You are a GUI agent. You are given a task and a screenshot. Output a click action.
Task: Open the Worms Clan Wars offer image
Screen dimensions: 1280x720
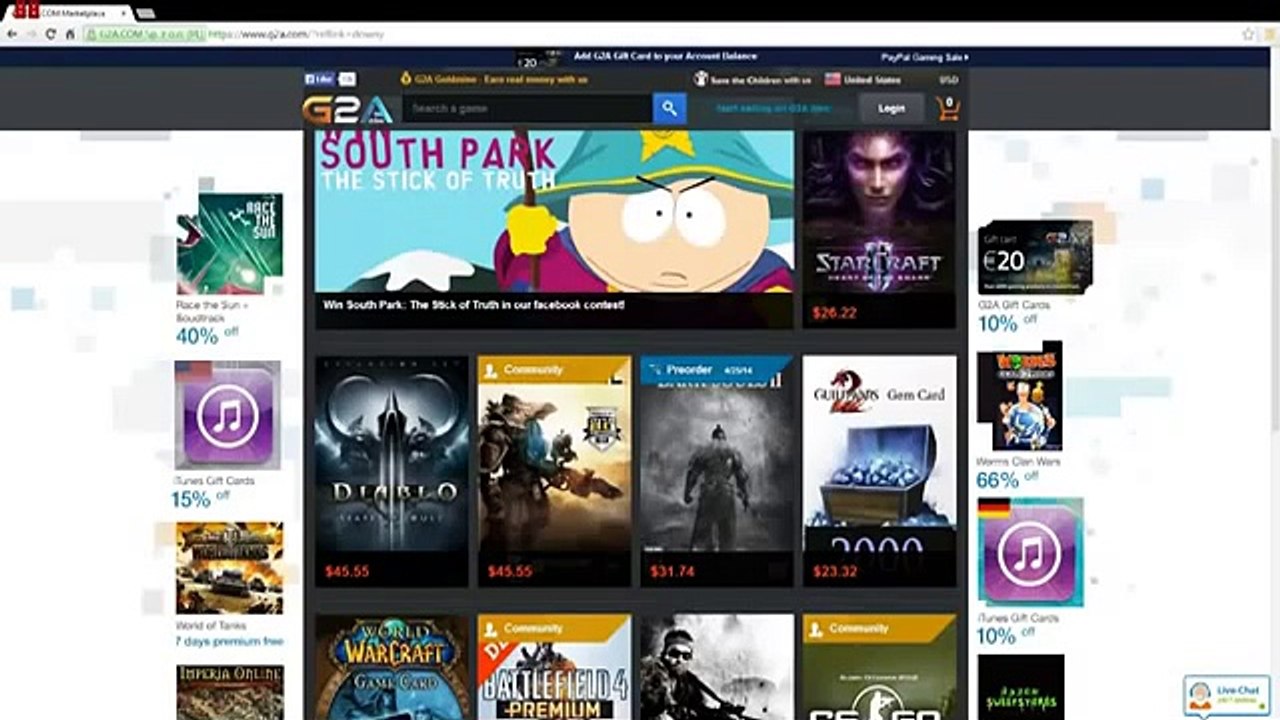pos(1019,396)
